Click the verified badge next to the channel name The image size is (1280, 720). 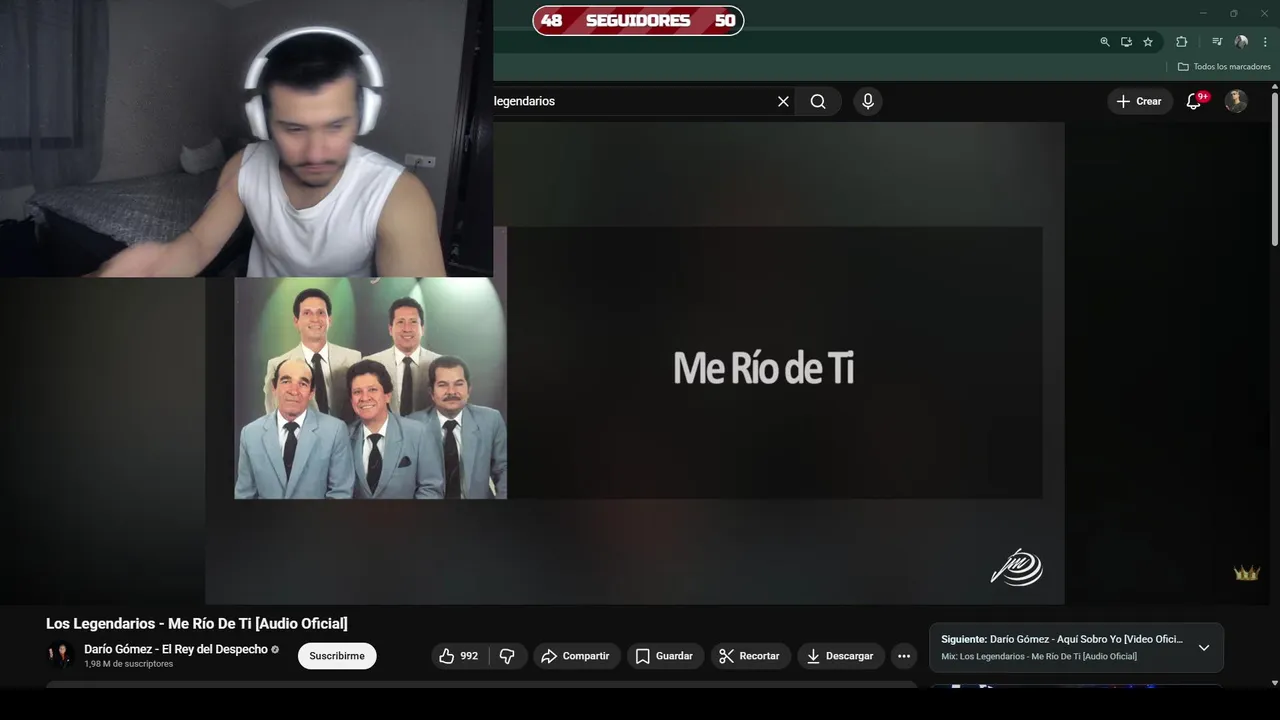tap(275, 650)
